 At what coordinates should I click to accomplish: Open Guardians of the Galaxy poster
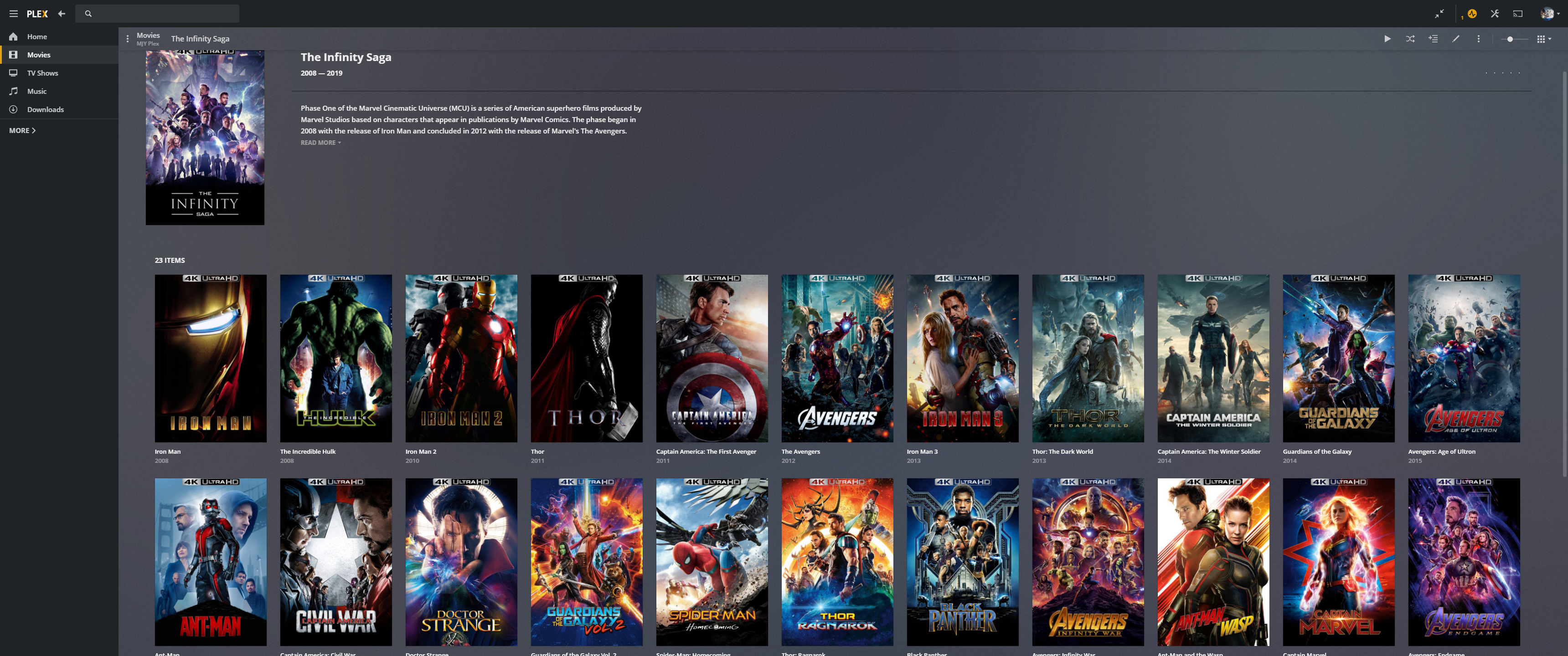pos(1339,359)
